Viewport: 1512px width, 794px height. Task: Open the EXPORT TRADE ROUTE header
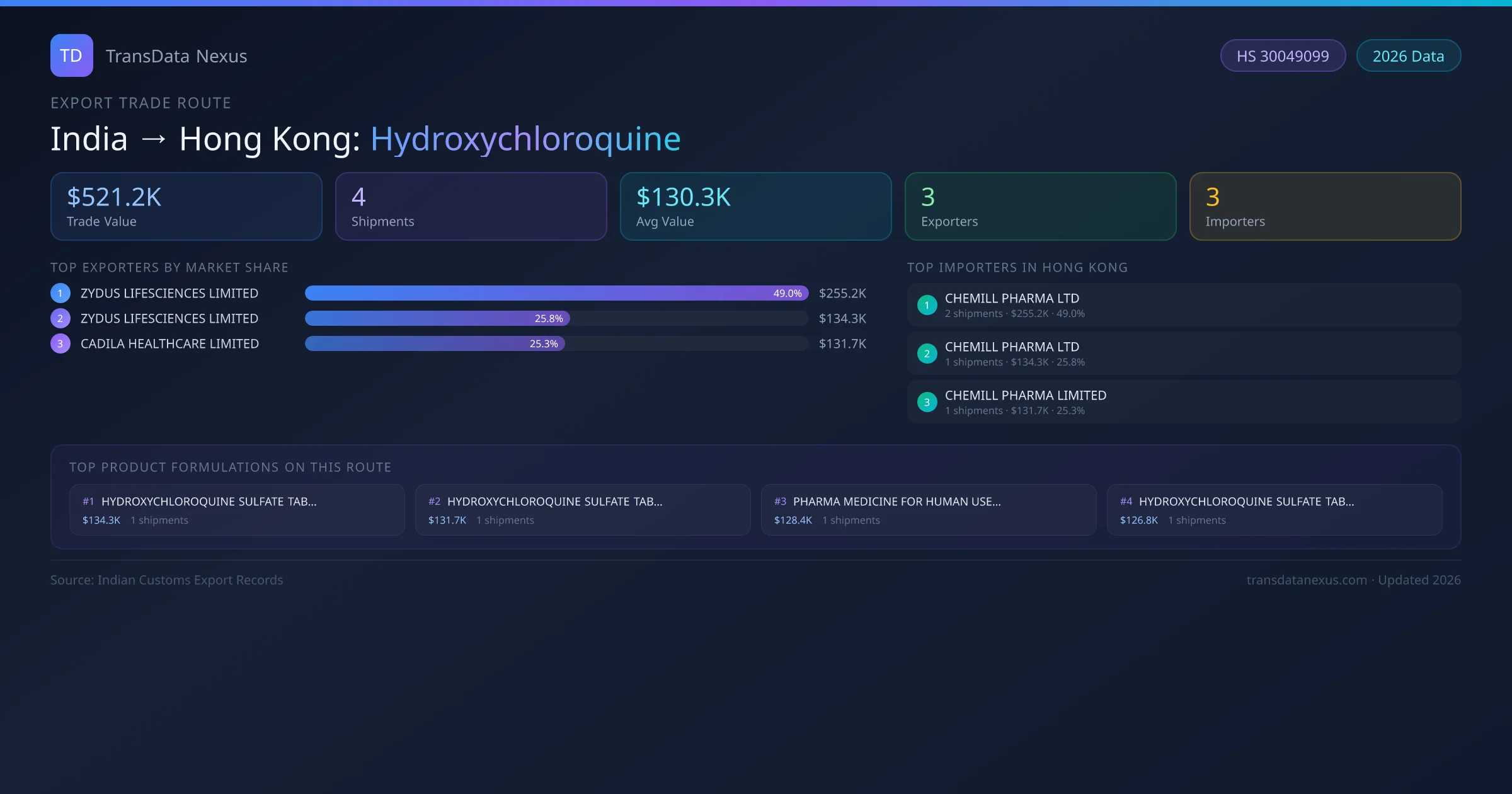pos(140,102)
